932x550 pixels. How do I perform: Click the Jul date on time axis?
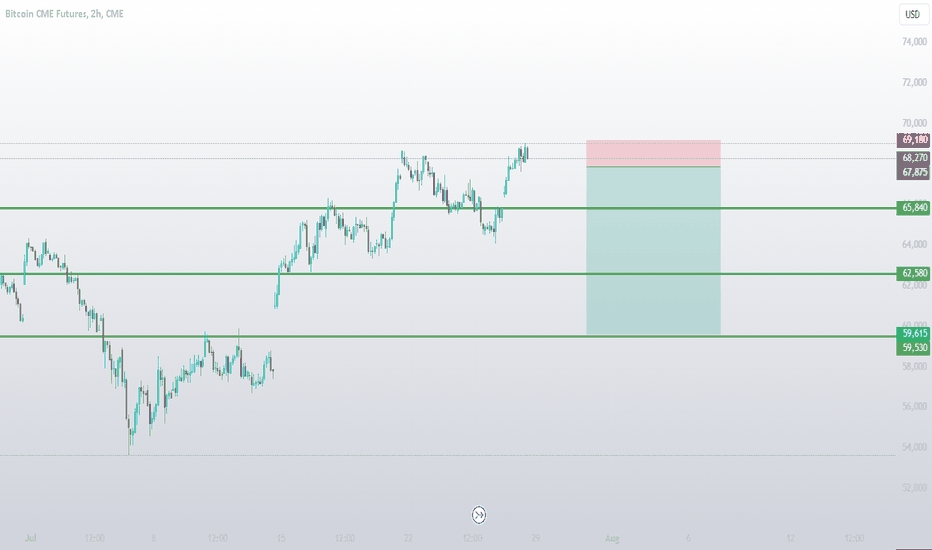coord(31,538)
